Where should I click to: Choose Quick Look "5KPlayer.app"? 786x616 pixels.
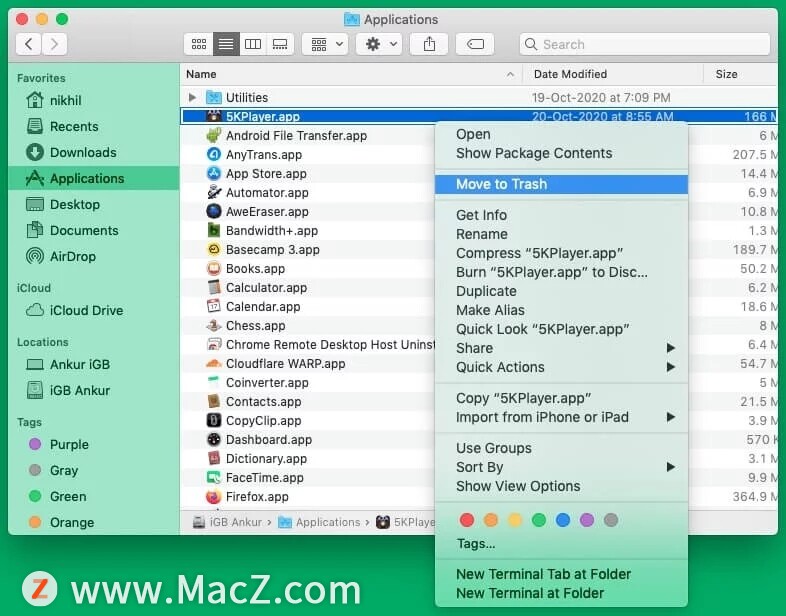point(561,329)
